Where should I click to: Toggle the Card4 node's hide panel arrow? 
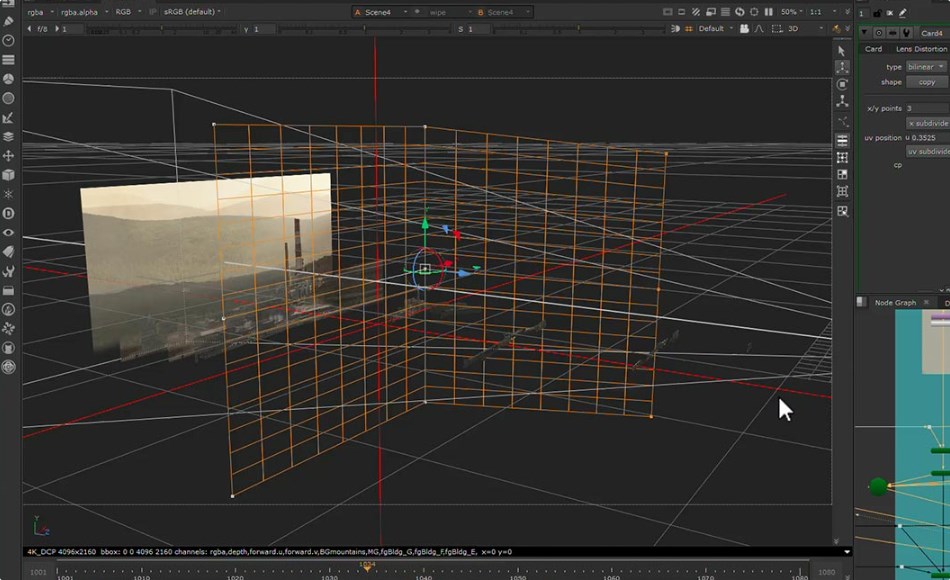coord(864,33)
